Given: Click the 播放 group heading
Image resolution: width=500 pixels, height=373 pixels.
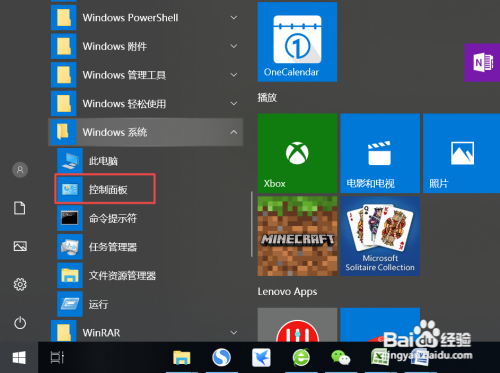Looking at the screenshot, I should [267, 98].
